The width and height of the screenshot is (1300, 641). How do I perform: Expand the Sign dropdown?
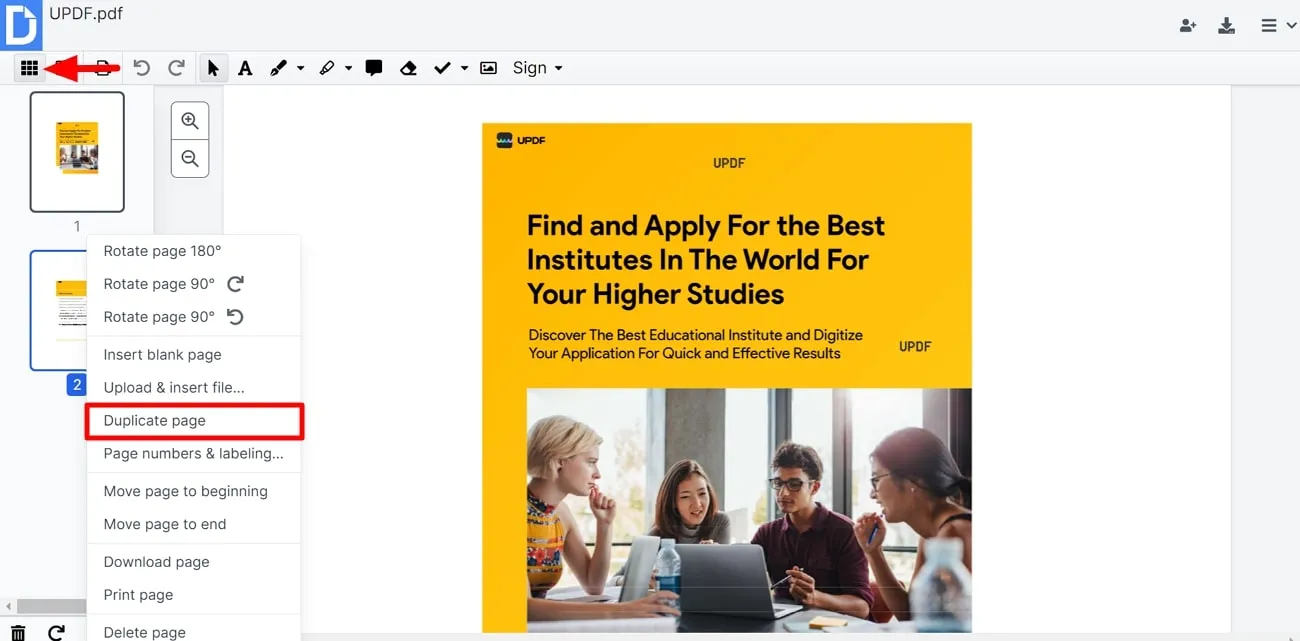(x=538, y=68)
